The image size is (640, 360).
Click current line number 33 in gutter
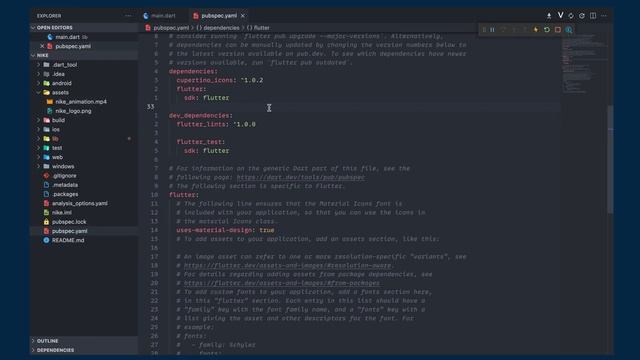click(x=151, y=107)
